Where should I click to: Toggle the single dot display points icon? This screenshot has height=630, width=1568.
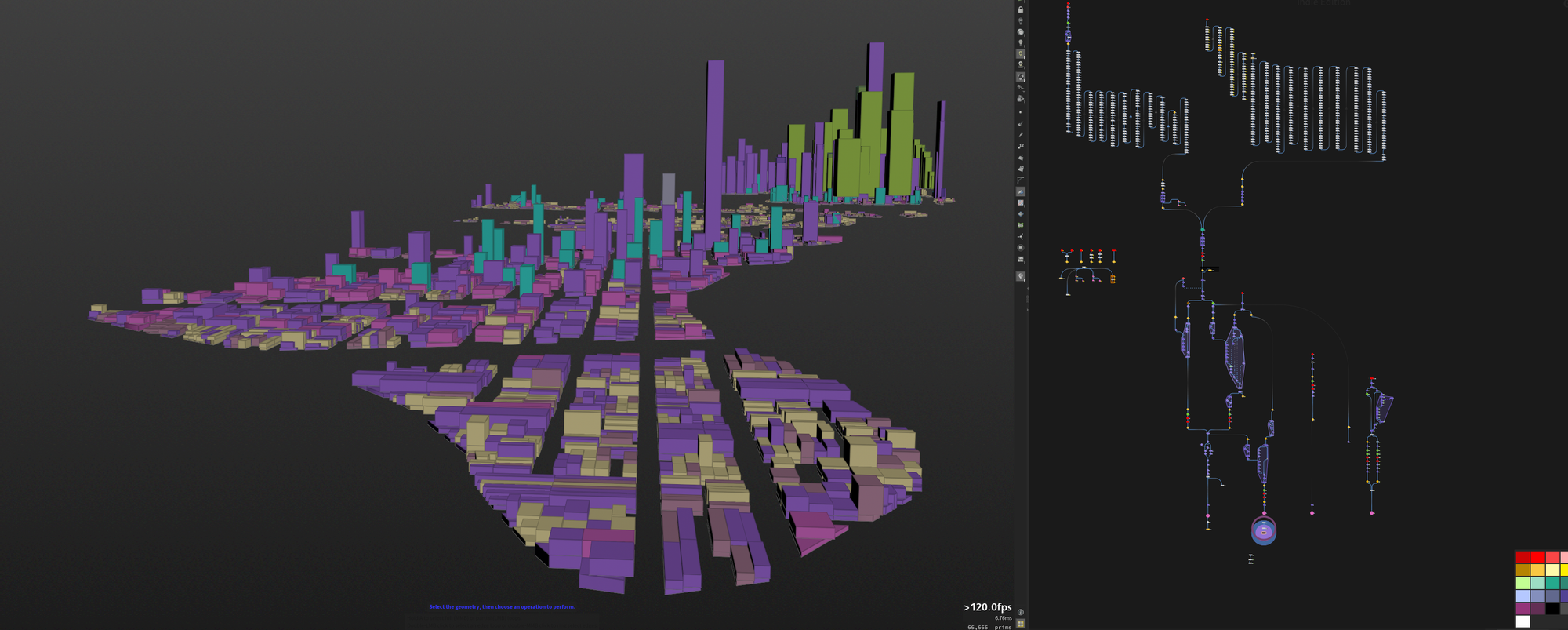point(1021,111)
